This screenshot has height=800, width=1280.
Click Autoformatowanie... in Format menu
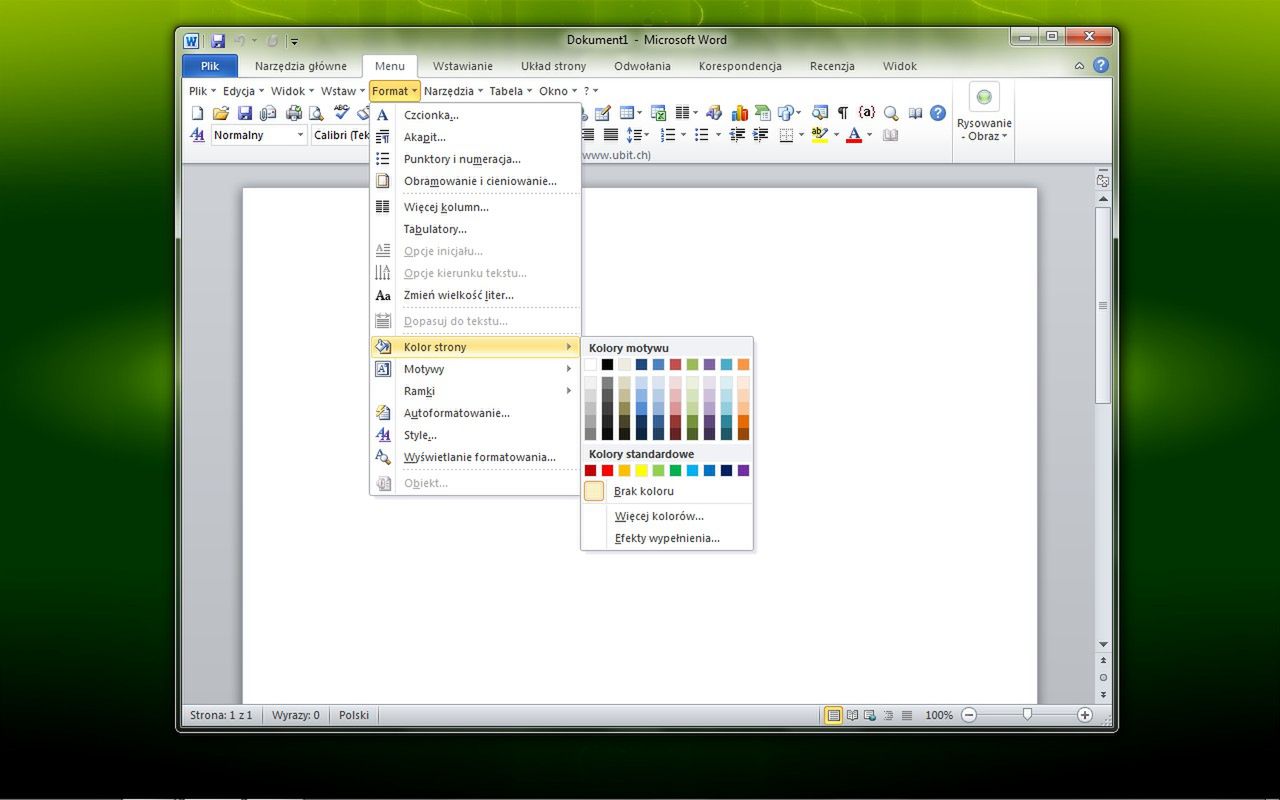coord(475,413)
